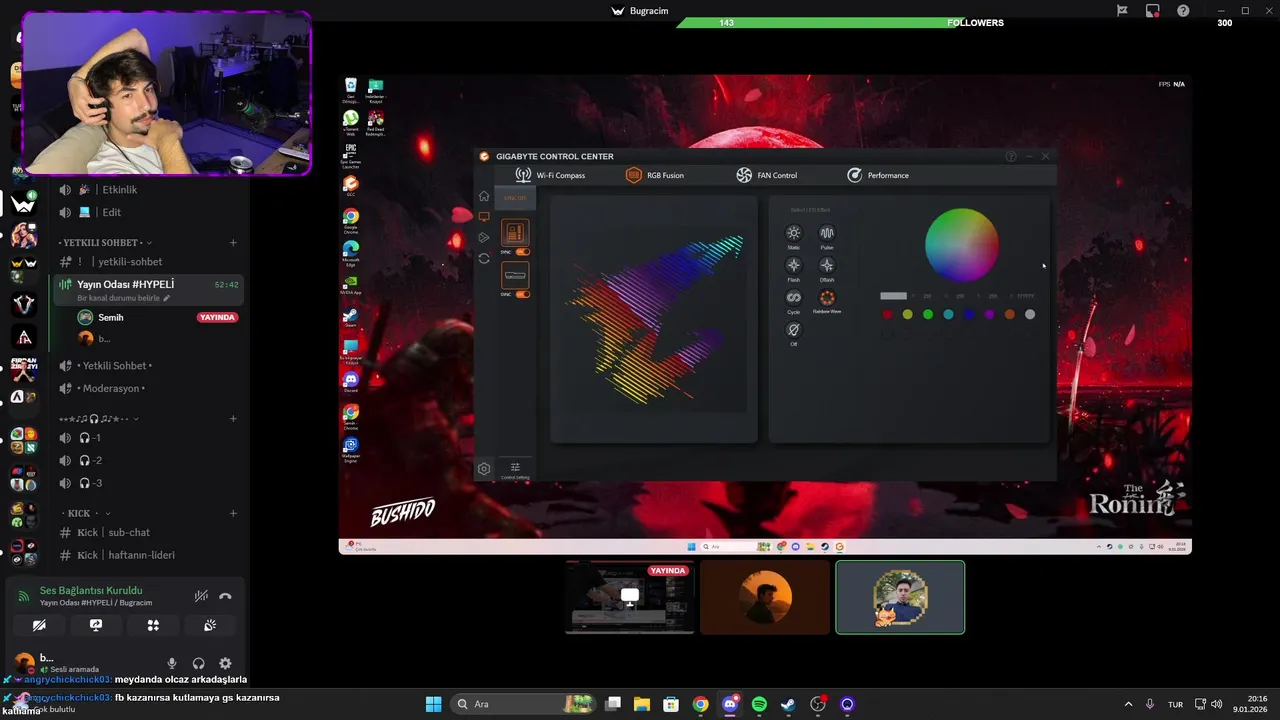
Task: Toggle noise suppression icon in voice panel
Action: [201, 596]
